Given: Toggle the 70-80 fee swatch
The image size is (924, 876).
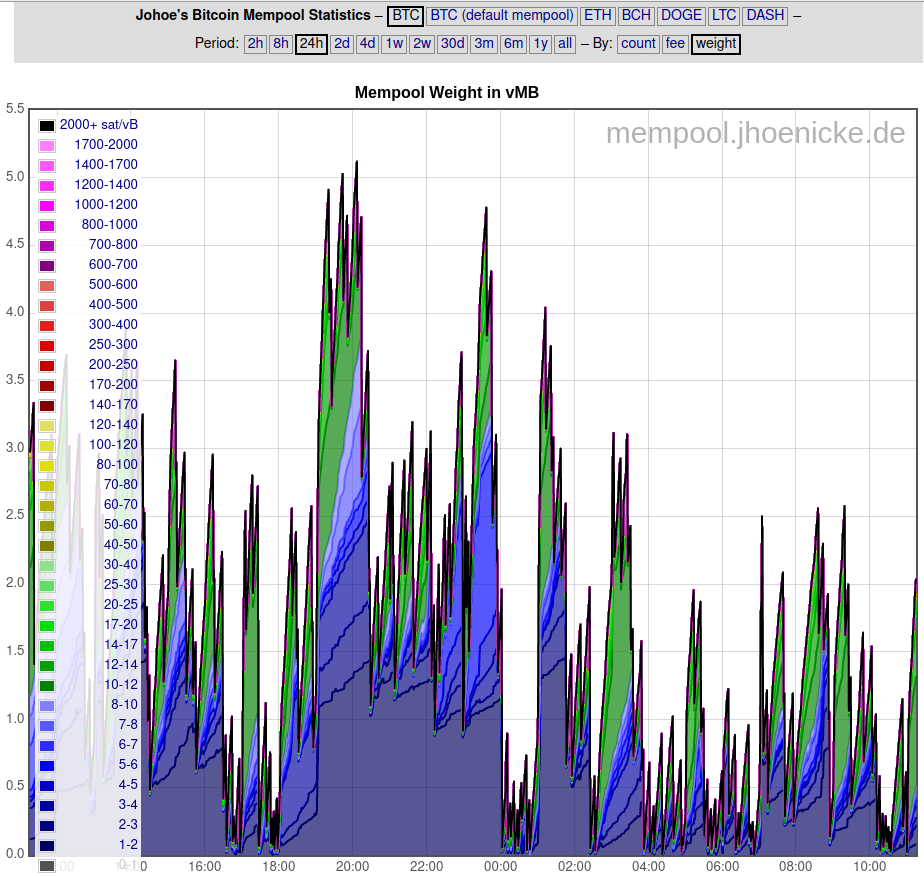Looking at the screenshot, I should [x=47, y=486].
